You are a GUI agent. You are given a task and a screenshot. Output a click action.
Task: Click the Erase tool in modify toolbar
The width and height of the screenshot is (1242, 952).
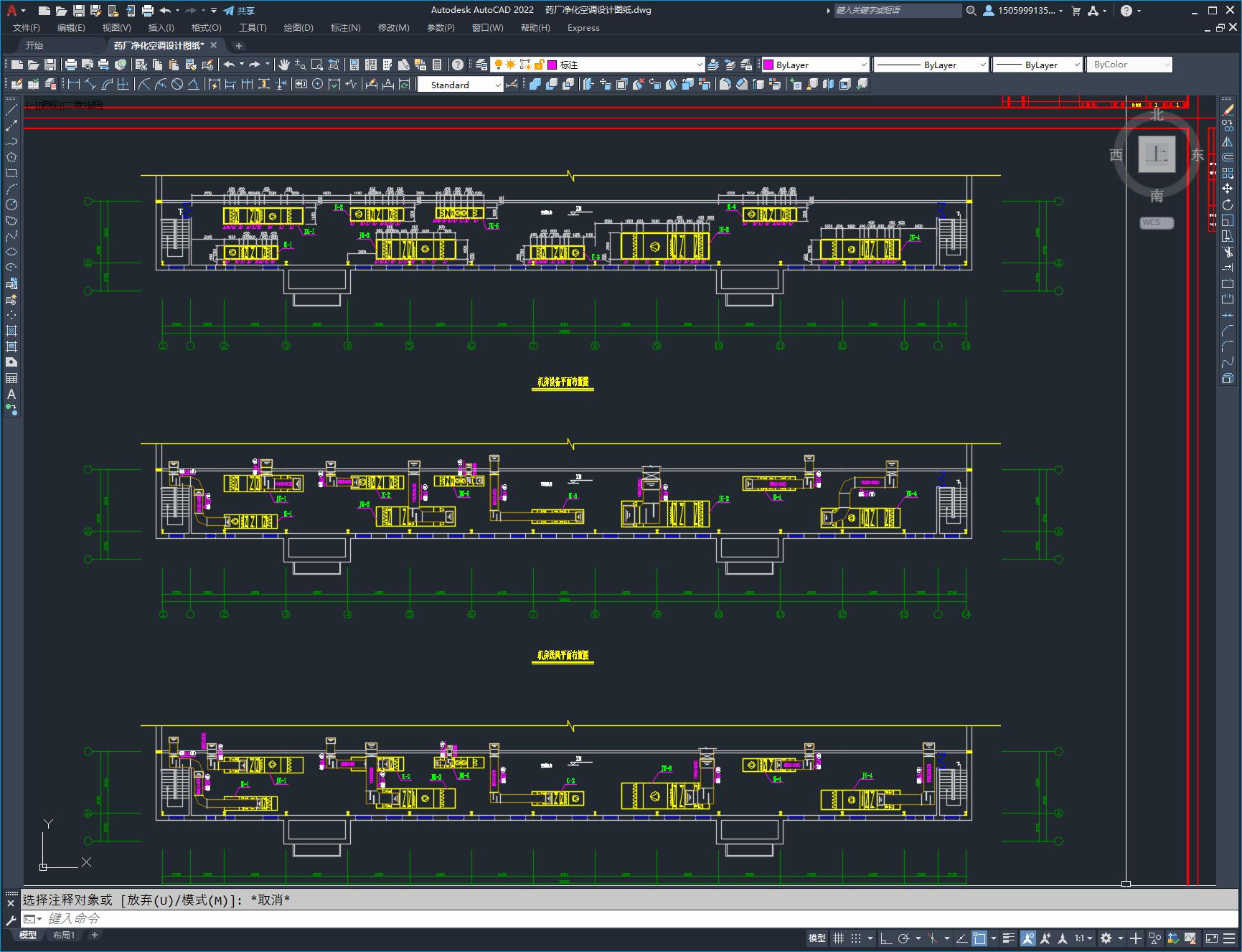coord(1228,110)
